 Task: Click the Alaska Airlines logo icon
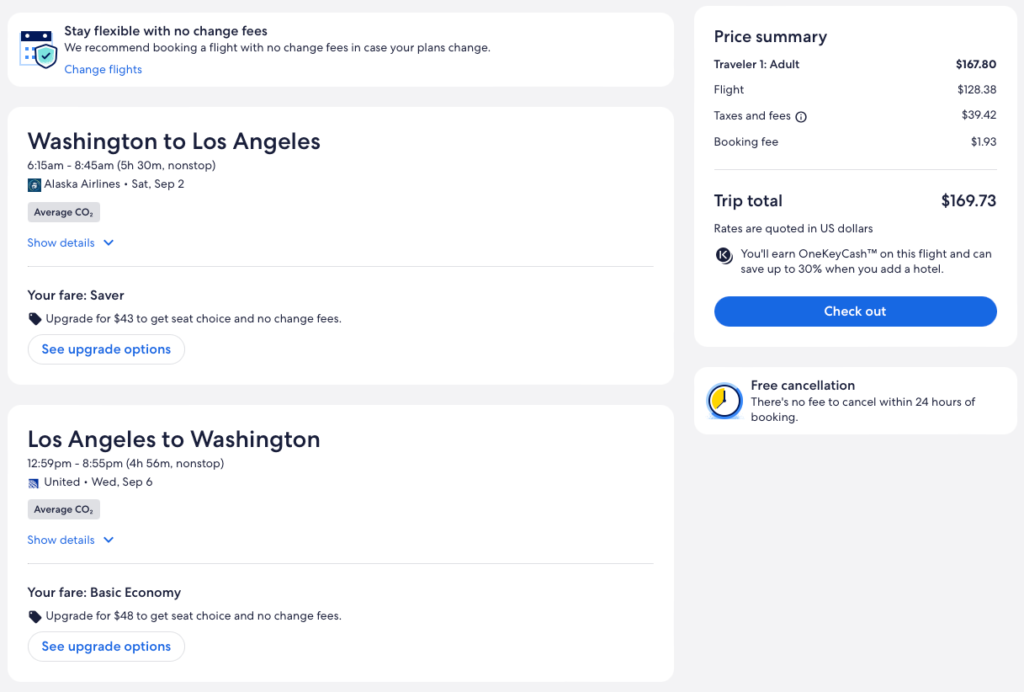click(34, 185)
